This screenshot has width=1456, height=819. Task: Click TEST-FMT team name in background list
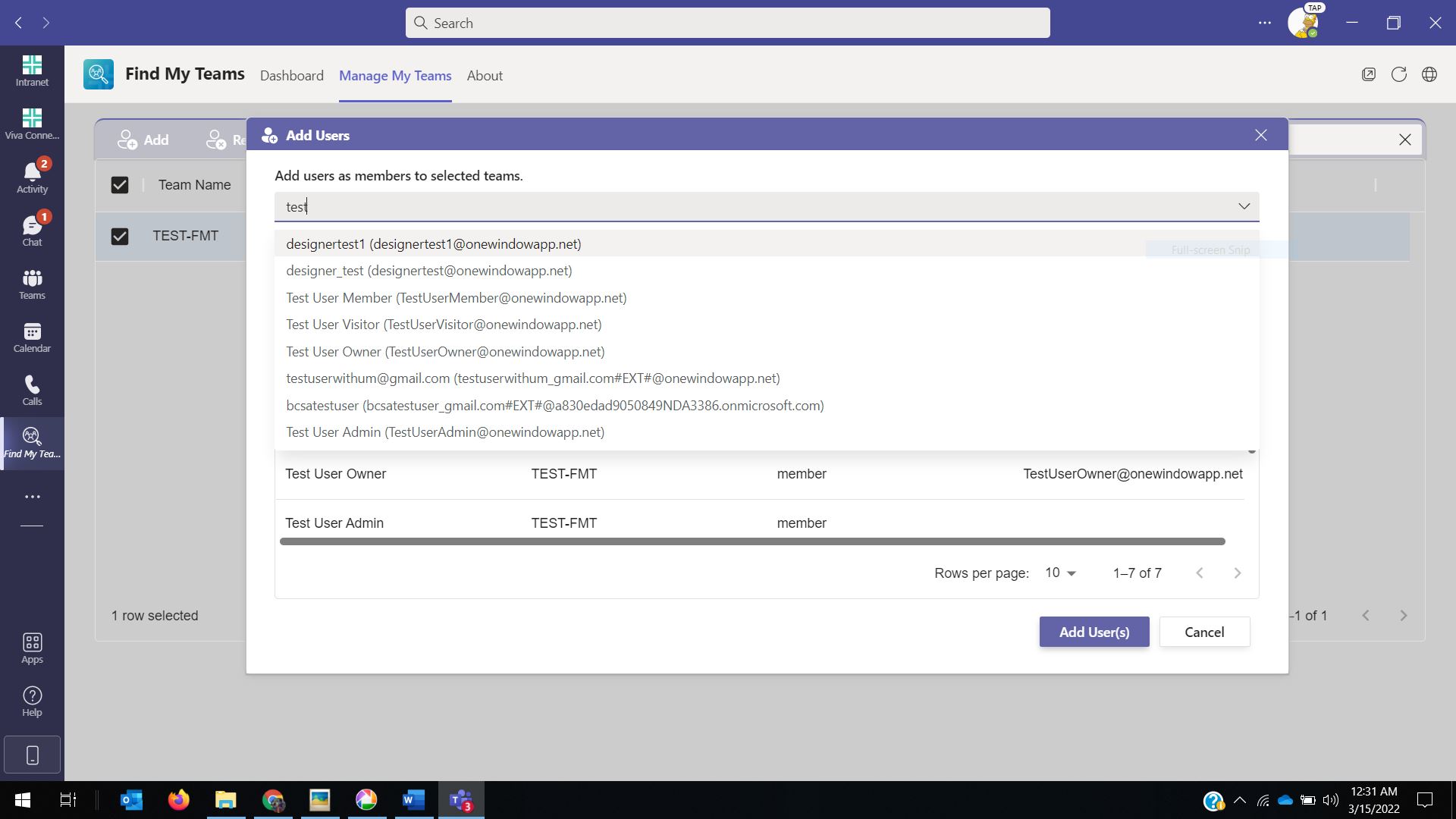(186, 236)
